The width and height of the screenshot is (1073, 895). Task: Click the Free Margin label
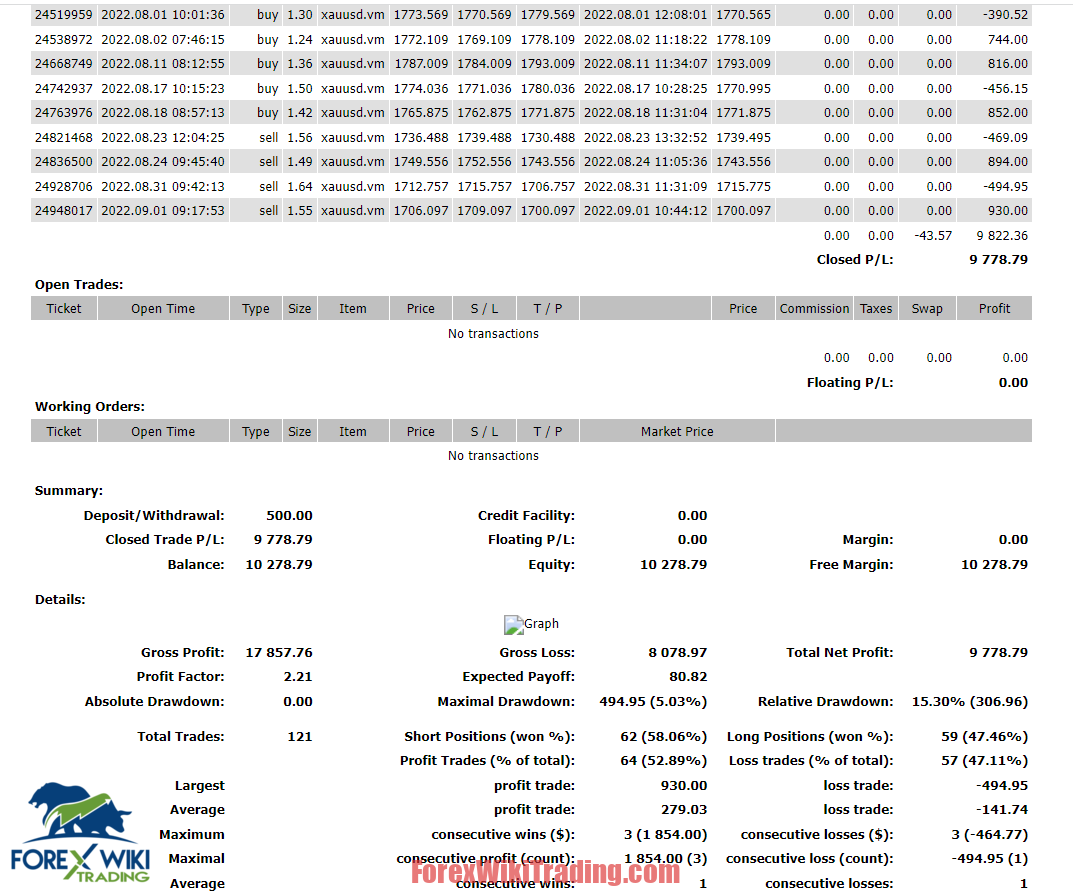[851, 565]
